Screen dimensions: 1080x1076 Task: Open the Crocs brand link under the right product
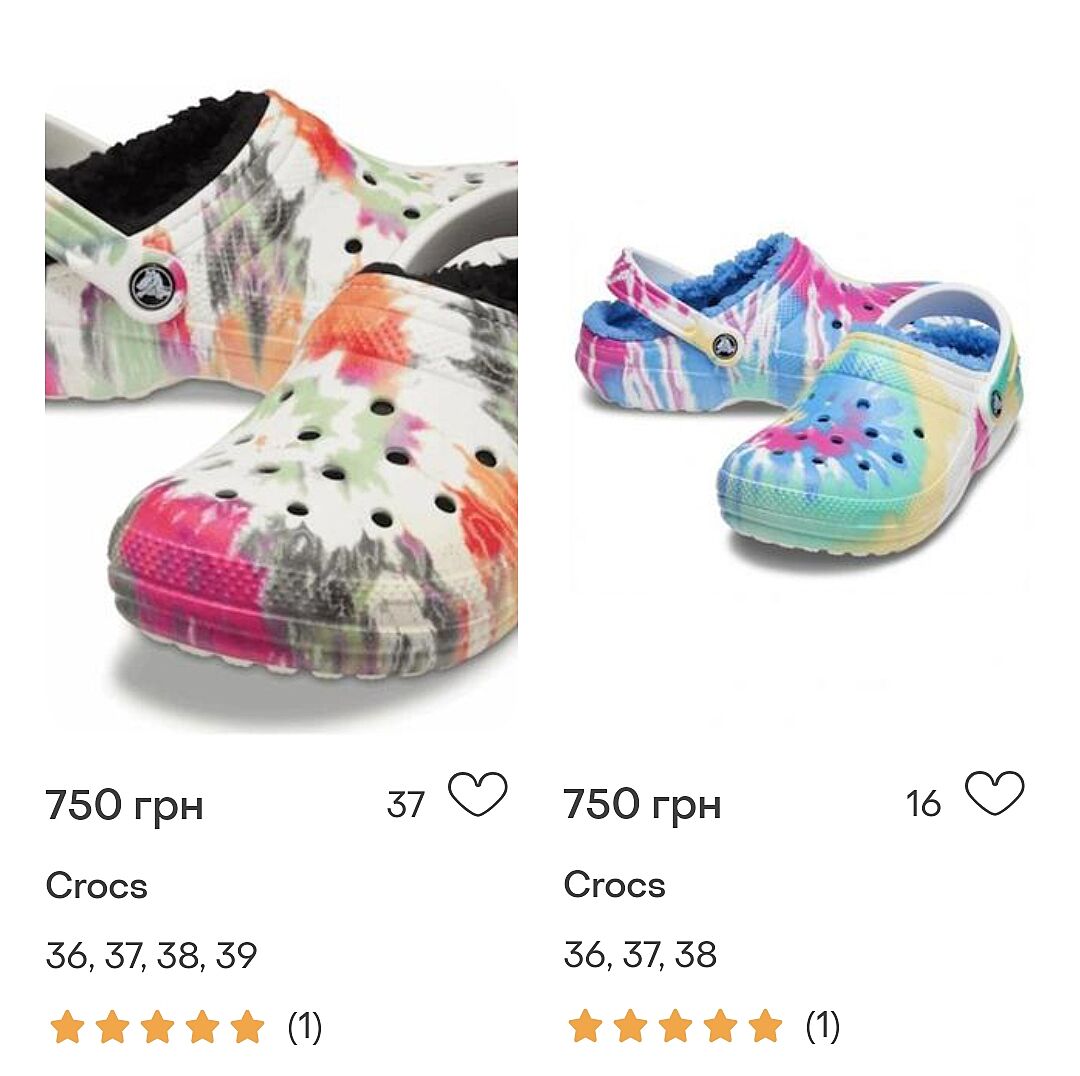pos(614,885)
